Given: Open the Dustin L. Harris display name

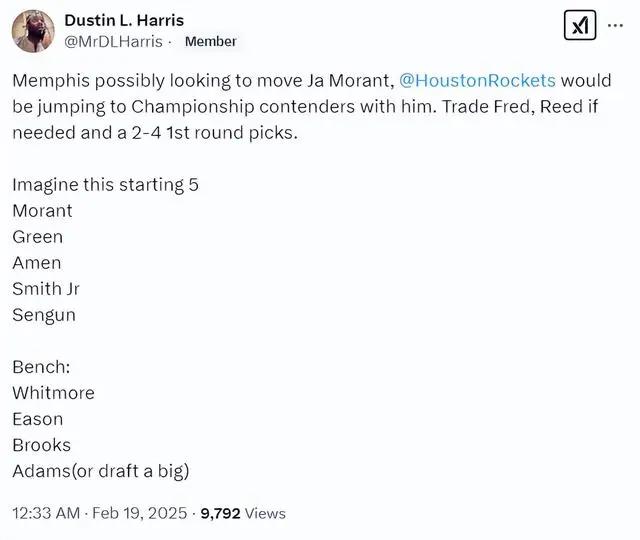Looking at the screenshot, I should pyautogui.click(x=124, y=20).
